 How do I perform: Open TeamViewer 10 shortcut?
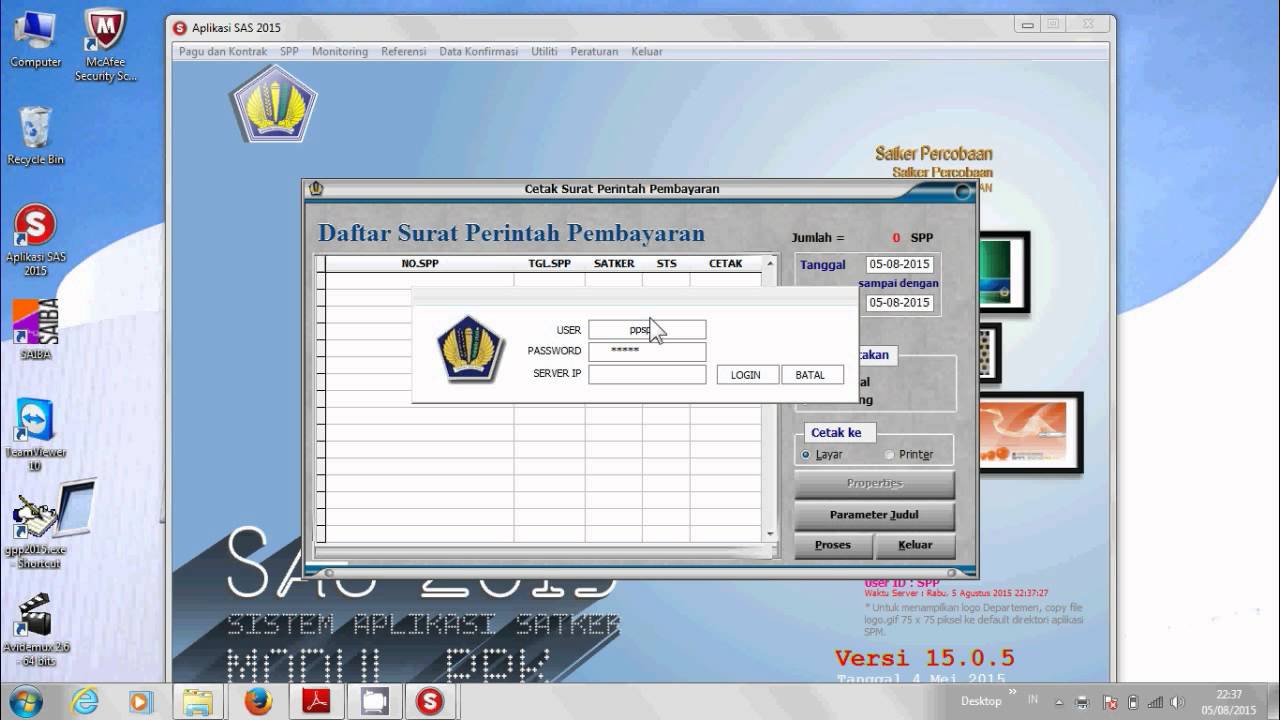[36, 434]
